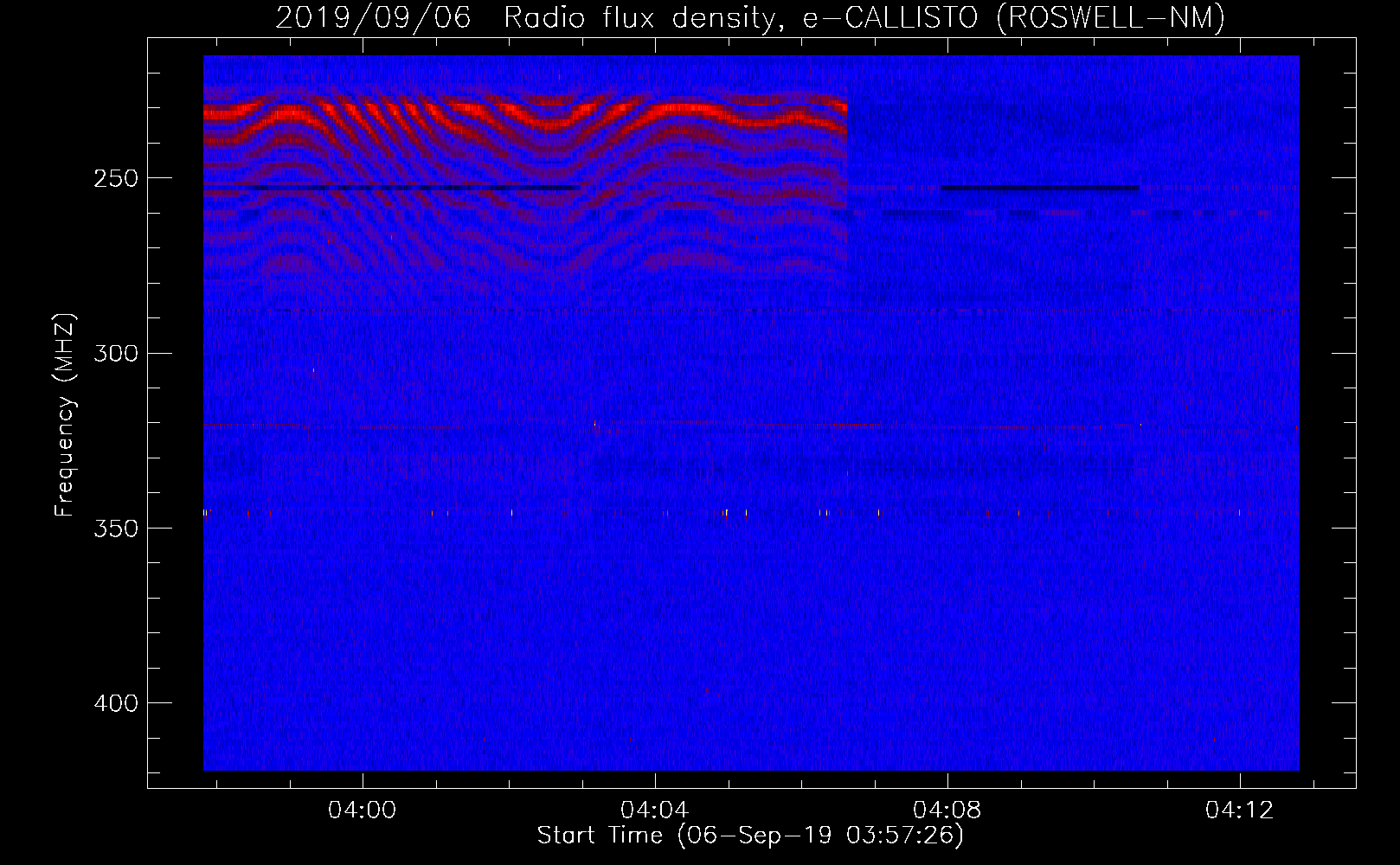Screen dimensions: 1400x865
Task: Click the "Frequency (MHZ)" axis label
Action: [65, 415]
